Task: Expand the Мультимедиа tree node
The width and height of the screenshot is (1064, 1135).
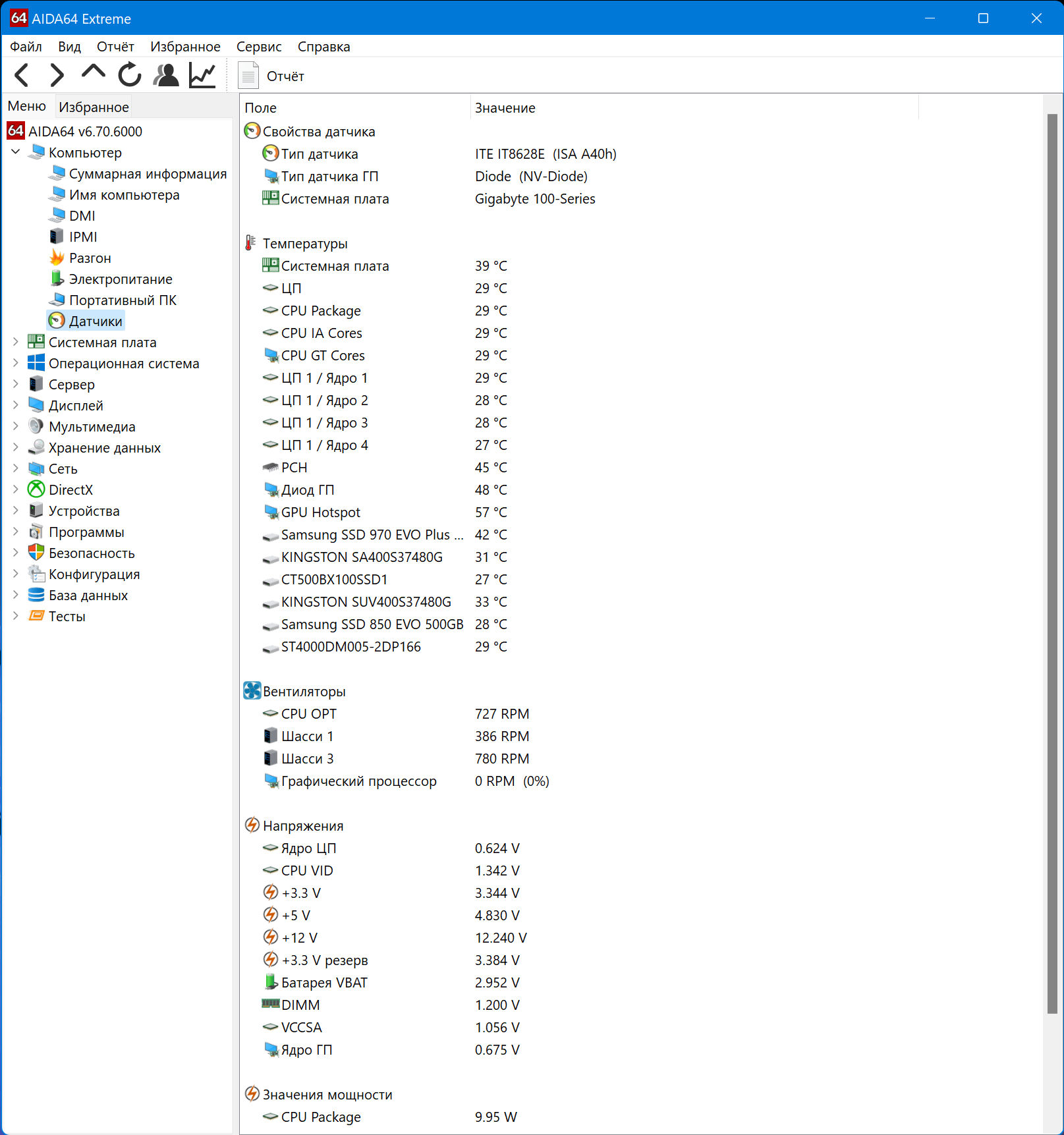Action: (16, 426)
